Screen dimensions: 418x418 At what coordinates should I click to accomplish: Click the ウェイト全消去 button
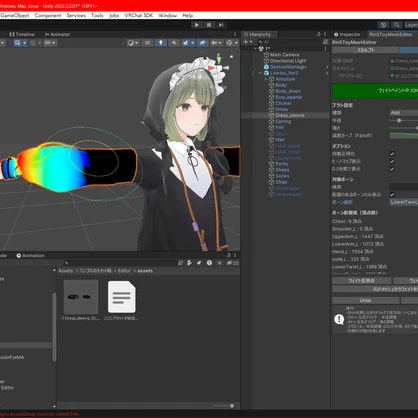362,281
